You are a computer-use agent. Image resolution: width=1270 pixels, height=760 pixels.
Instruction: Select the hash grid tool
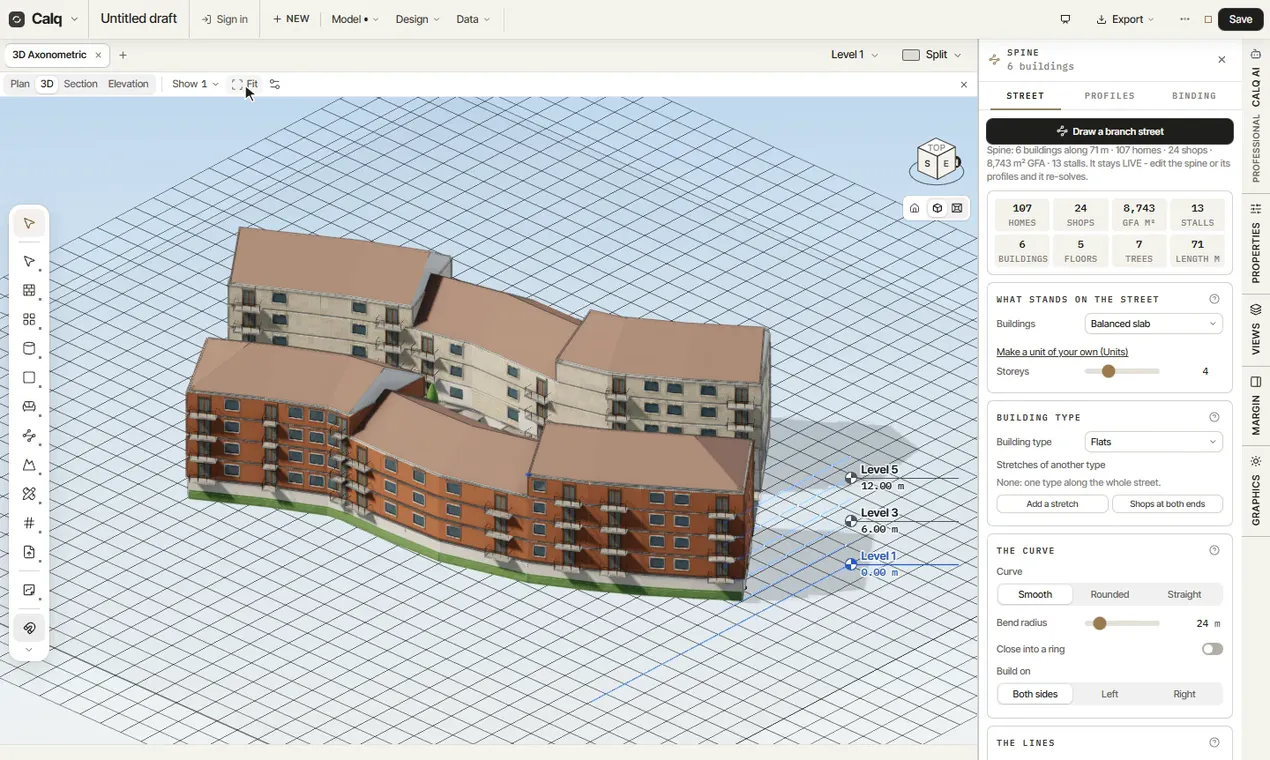click(x=29, y=523)
